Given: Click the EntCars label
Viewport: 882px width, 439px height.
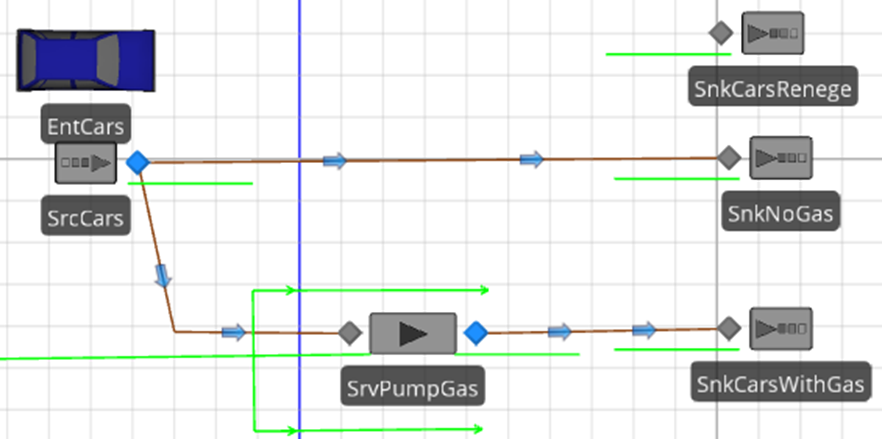Looking at the screenshot, I should coord(86,127).
